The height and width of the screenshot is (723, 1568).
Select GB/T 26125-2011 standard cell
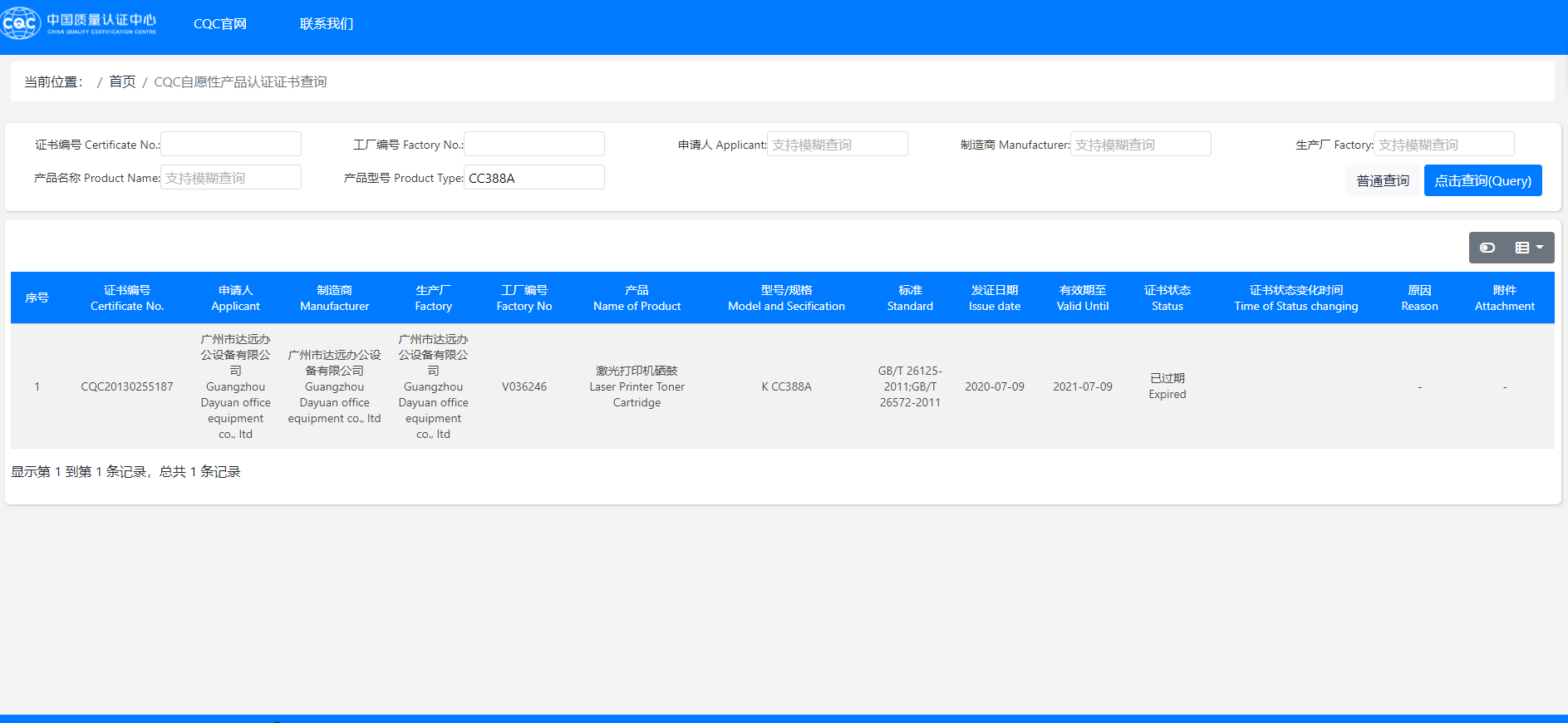(910, 386)
